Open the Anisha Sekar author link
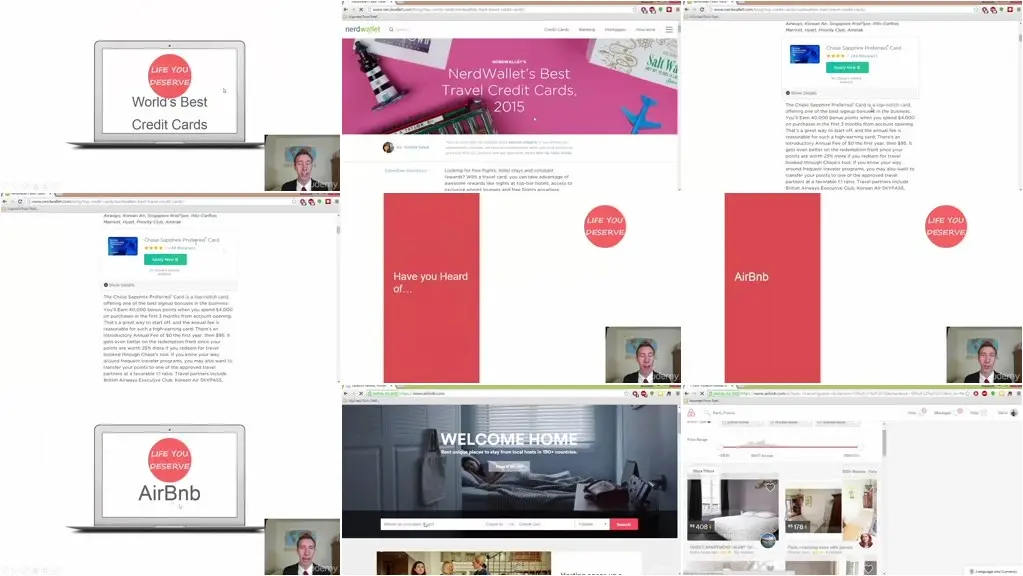Viewport: 1023px width, 576px height. pos(416,147)
